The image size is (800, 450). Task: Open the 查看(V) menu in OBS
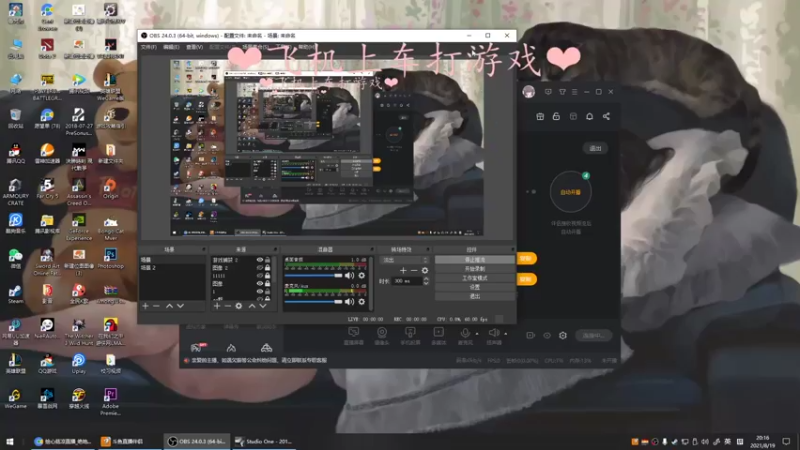coord(194,47)
